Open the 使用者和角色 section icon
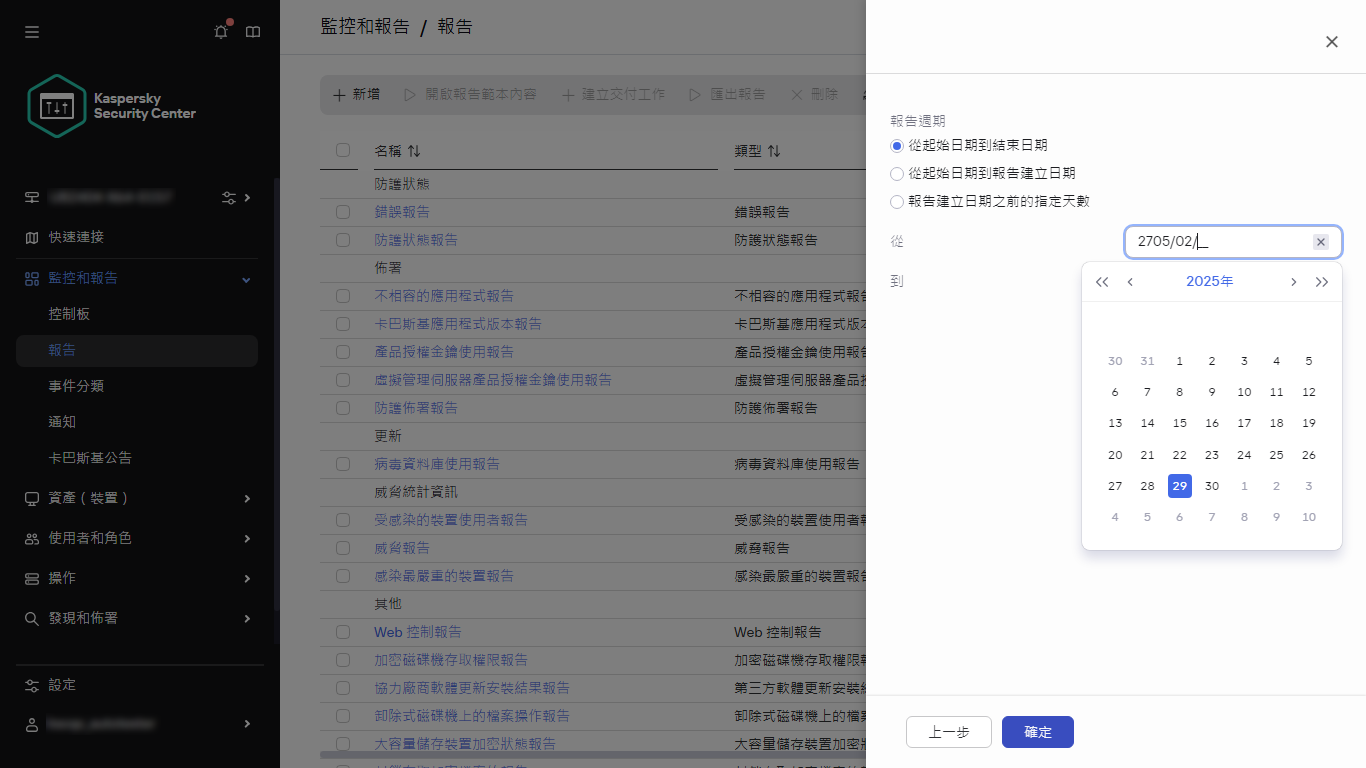Screen dimensions: 1366x768 tap(32, 538)
